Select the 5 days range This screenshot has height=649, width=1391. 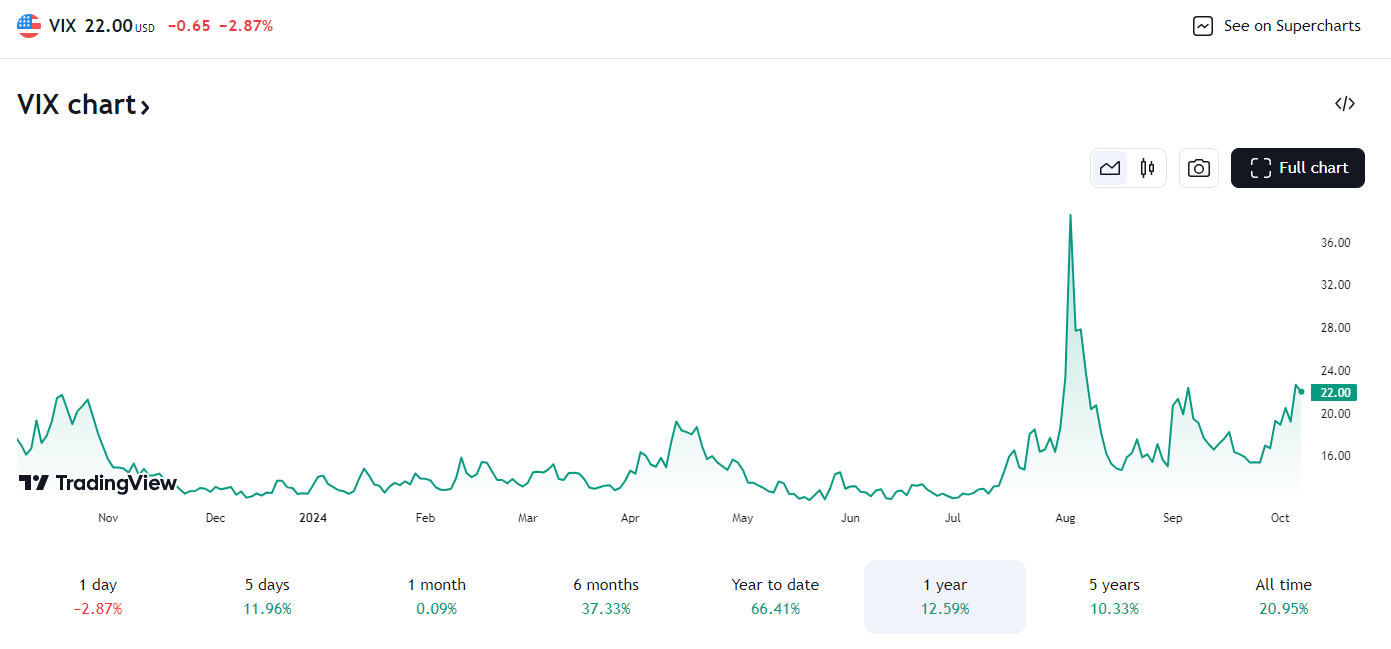coord(266,595)
